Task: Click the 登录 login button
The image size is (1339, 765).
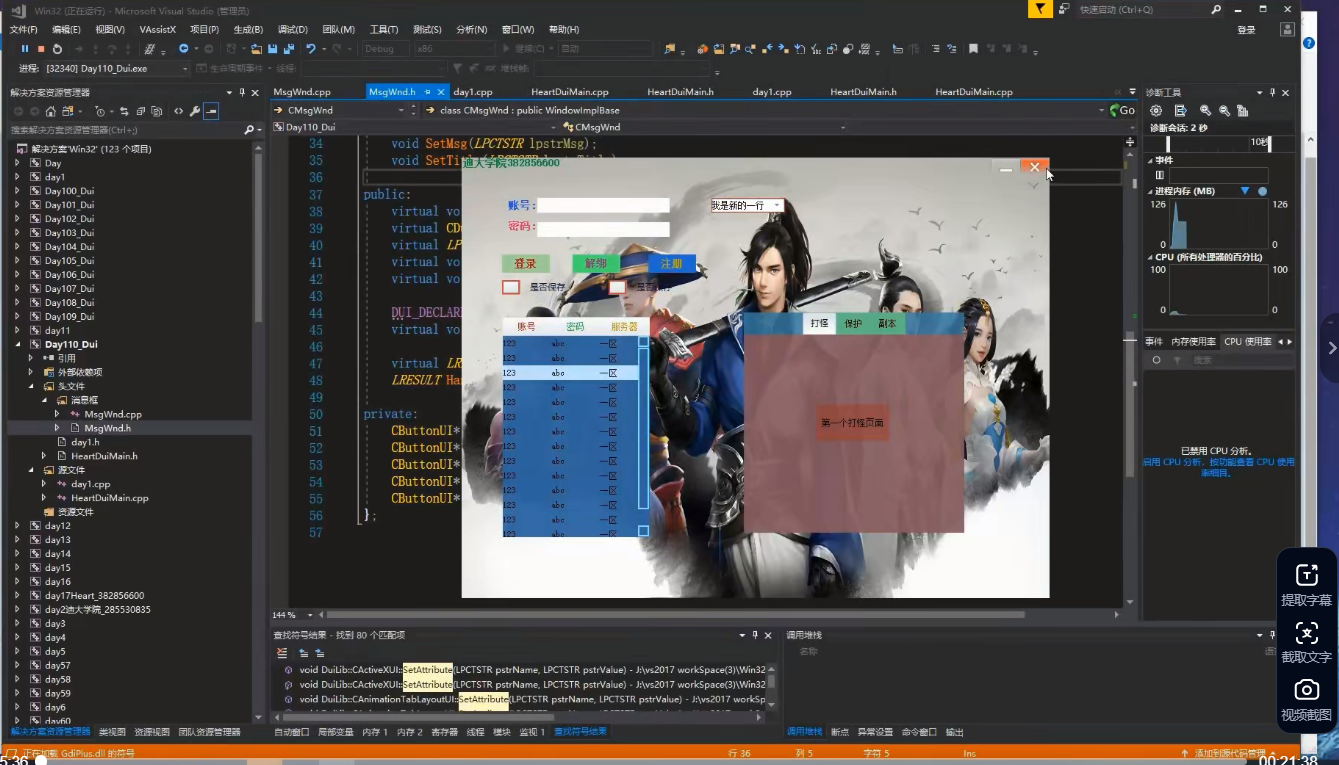Action: 526,264
